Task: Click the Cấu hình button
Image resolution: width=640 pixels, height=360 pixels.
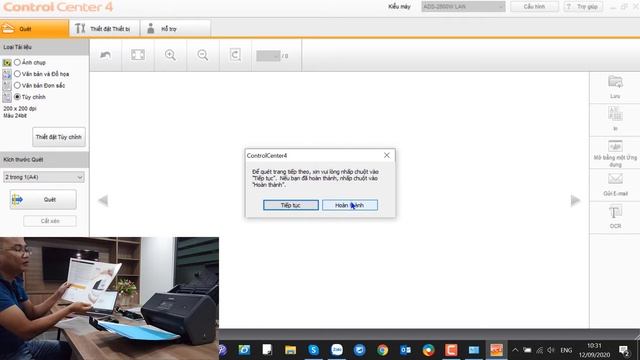Action: tap(534, 7)
